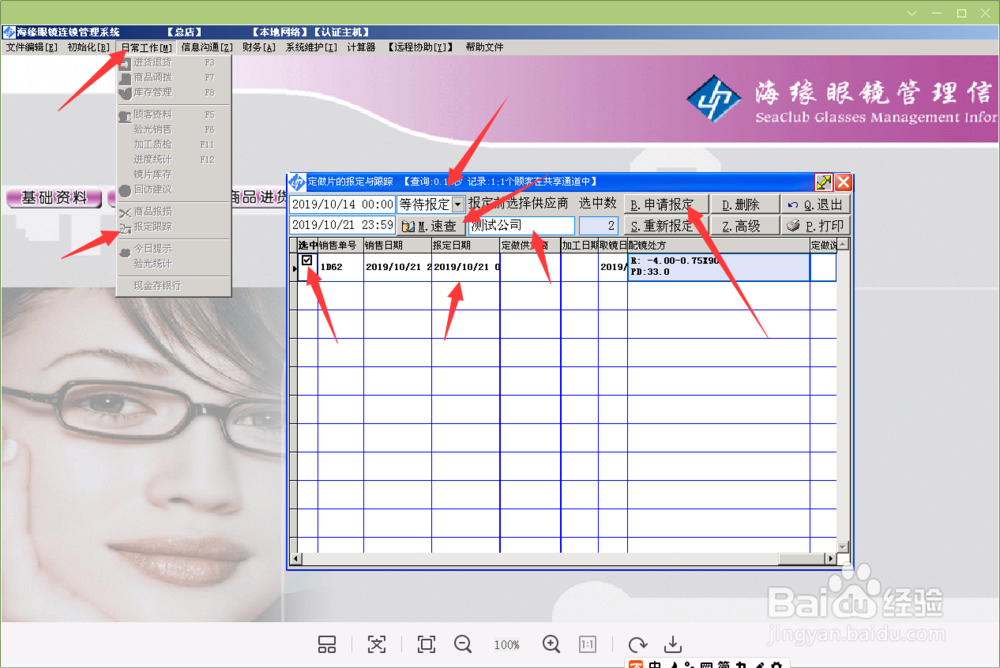The image size is (1000, 668).
Task: Choose 镜片库存 in the dropdown menu
Action: pos(173,174)
